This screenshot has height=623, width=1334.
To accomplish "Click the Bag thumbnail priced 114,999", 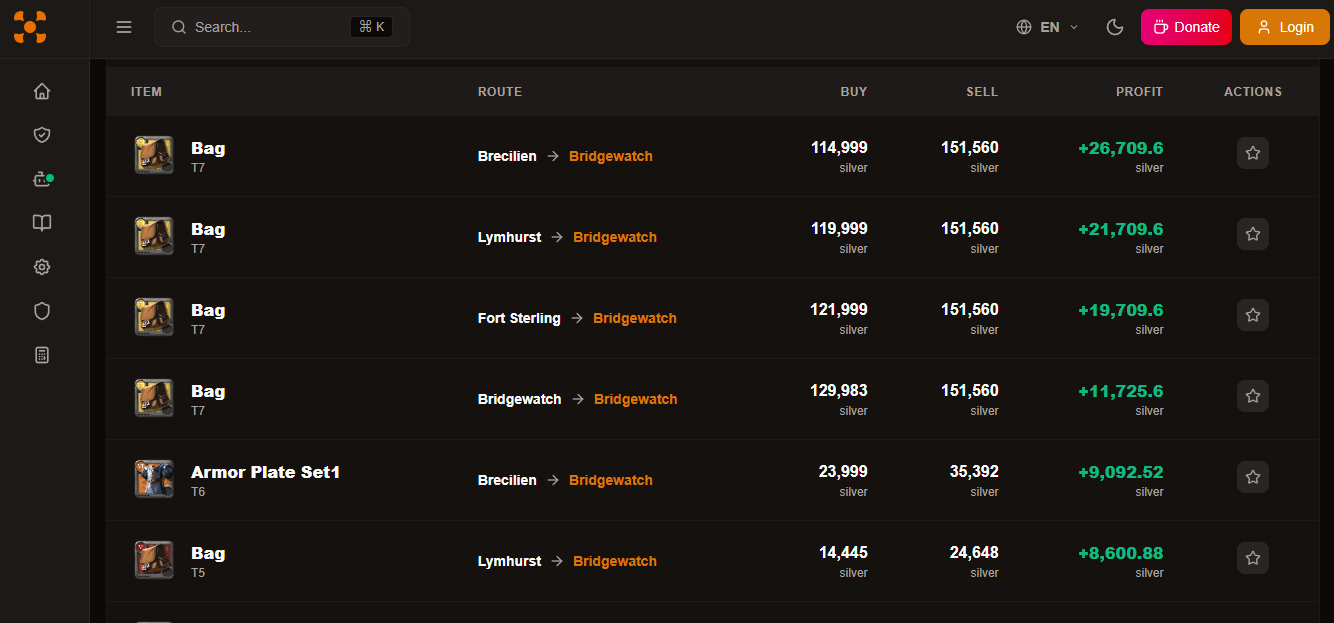I will point(154,155).
